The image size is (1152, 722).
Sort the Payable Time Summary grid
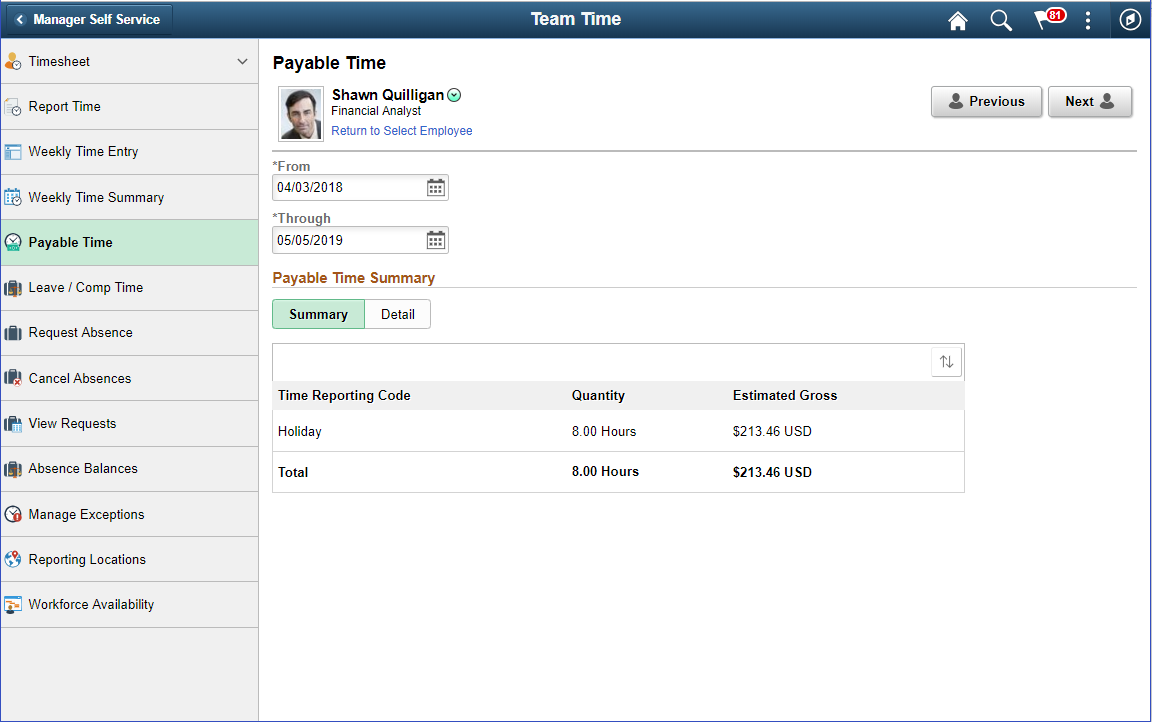pyautogui.click(x=946, y=361)
